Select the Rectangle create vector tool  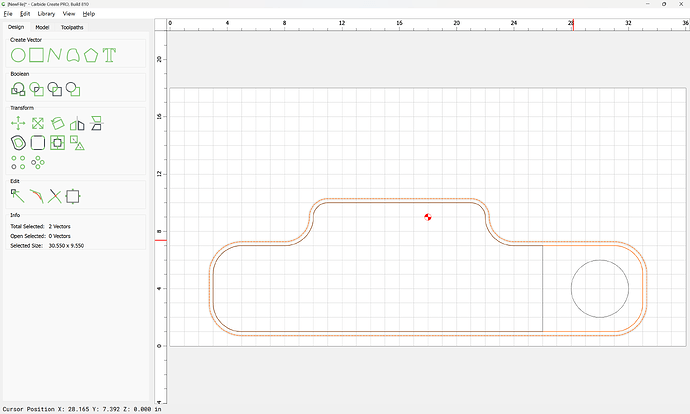(x=37, y=55)
